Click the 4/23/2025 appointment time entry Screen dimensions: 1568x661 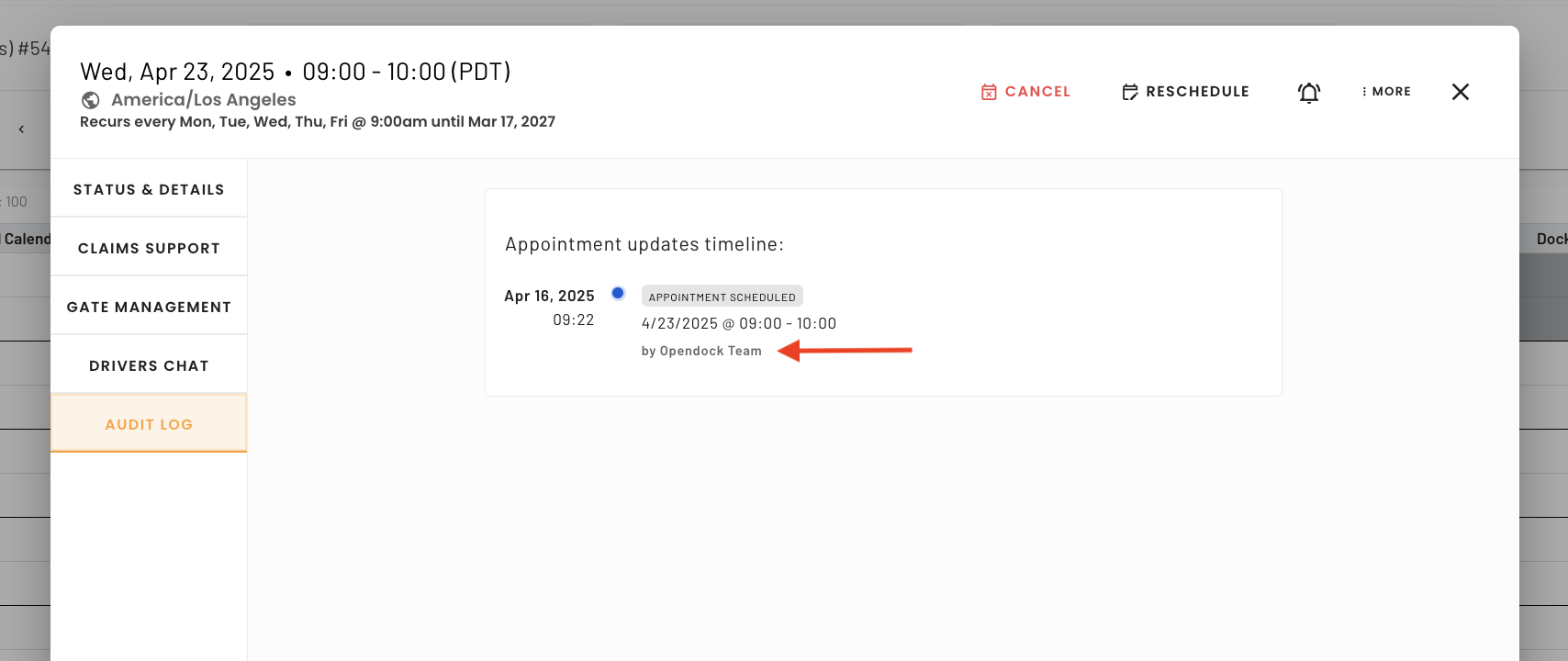[739, 324]
